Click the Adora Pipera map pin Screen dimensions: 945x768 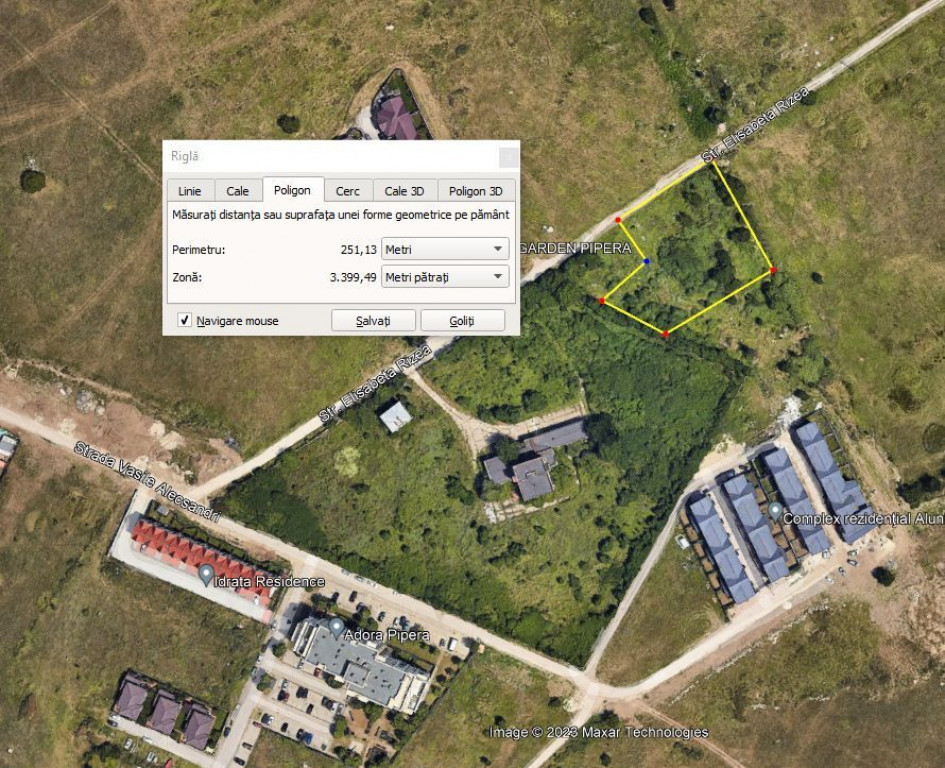(x=336, y=628)
